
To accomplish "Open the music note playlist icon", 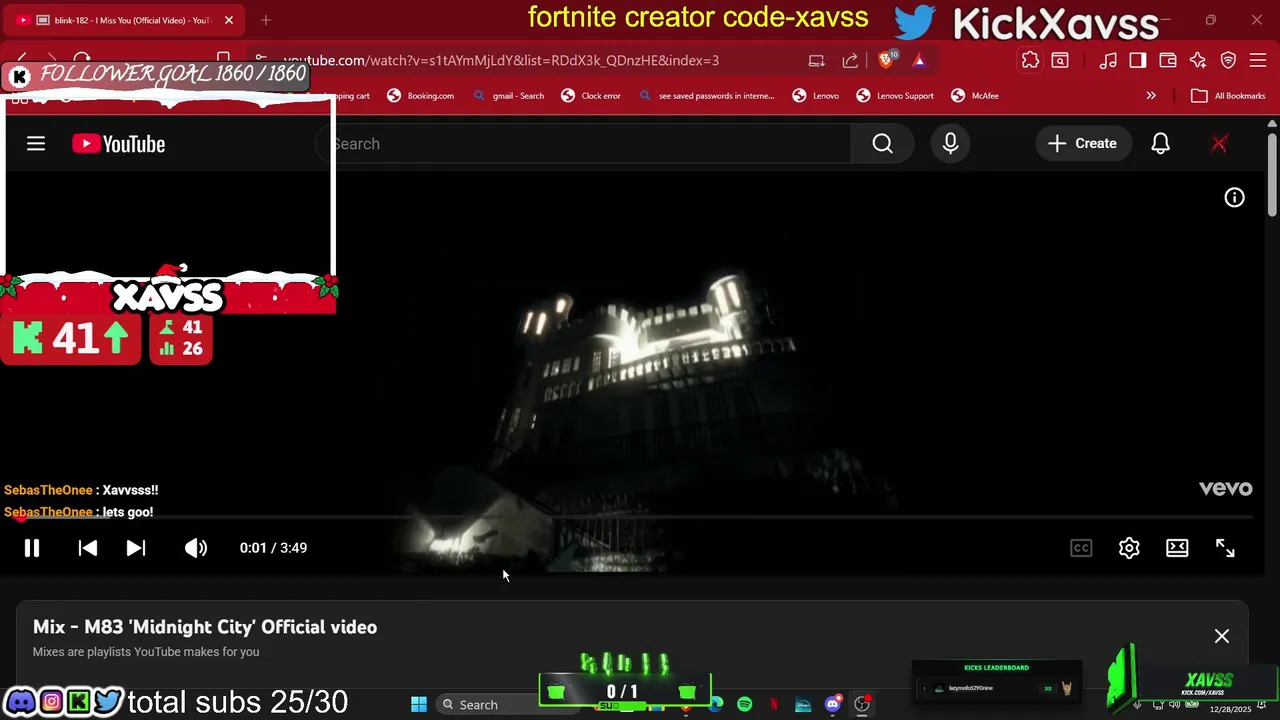I will coord(1108,61).
